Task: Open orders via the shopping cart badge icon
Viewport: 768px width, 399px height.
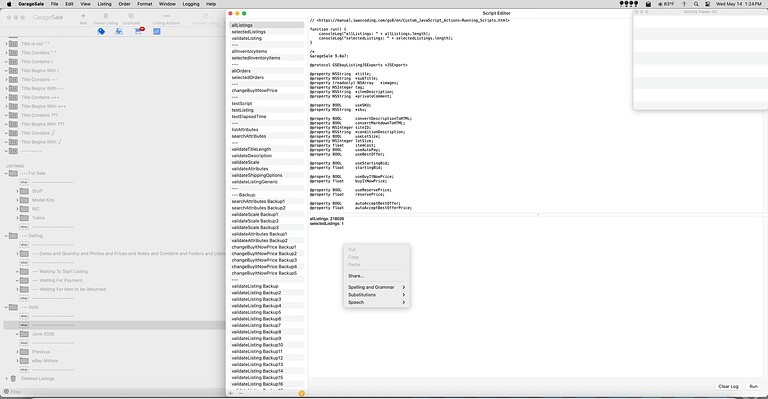Action: [x=139, y=31]
